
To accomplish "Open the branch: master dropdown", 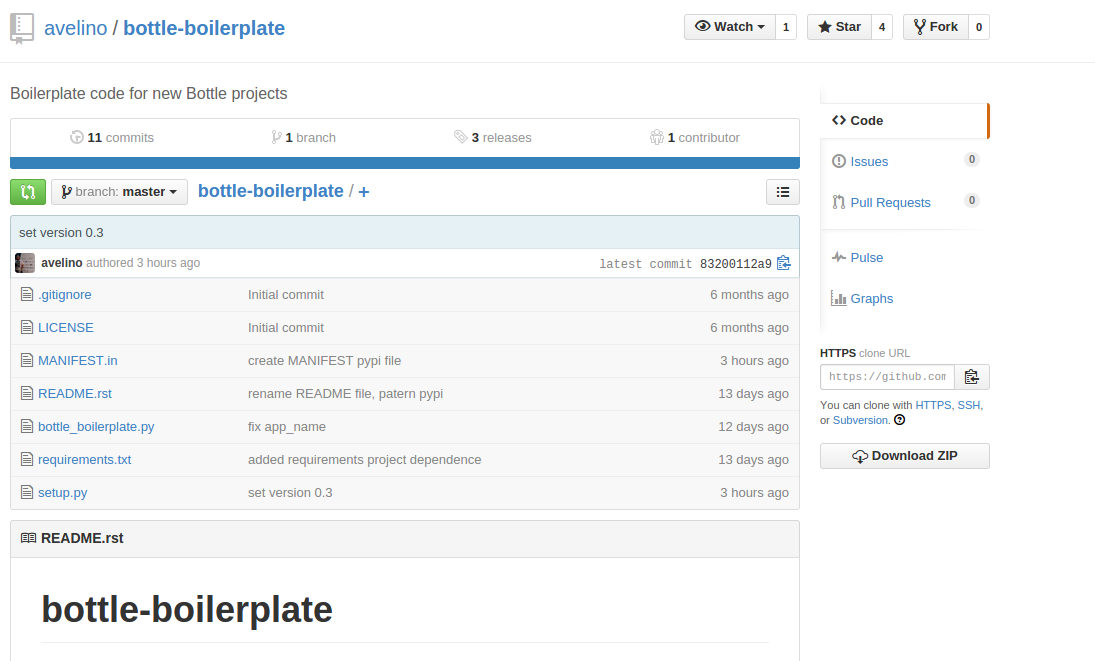I will click(x=119, y=192).
